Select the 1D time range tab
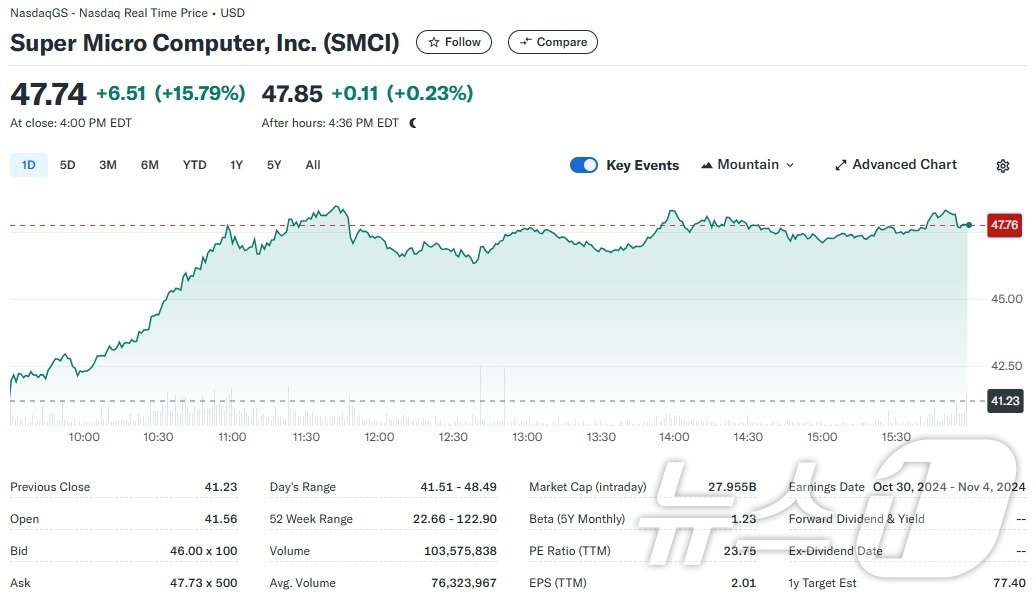 point(29,165)
